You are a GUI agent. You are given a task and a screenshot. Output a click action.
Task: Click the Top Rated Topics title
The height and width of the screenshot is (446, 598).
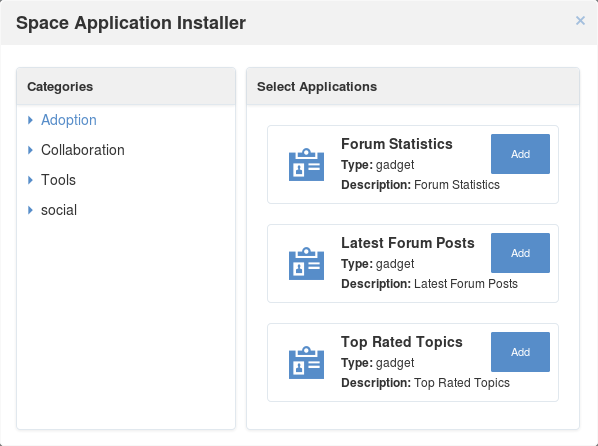point(402,342)
